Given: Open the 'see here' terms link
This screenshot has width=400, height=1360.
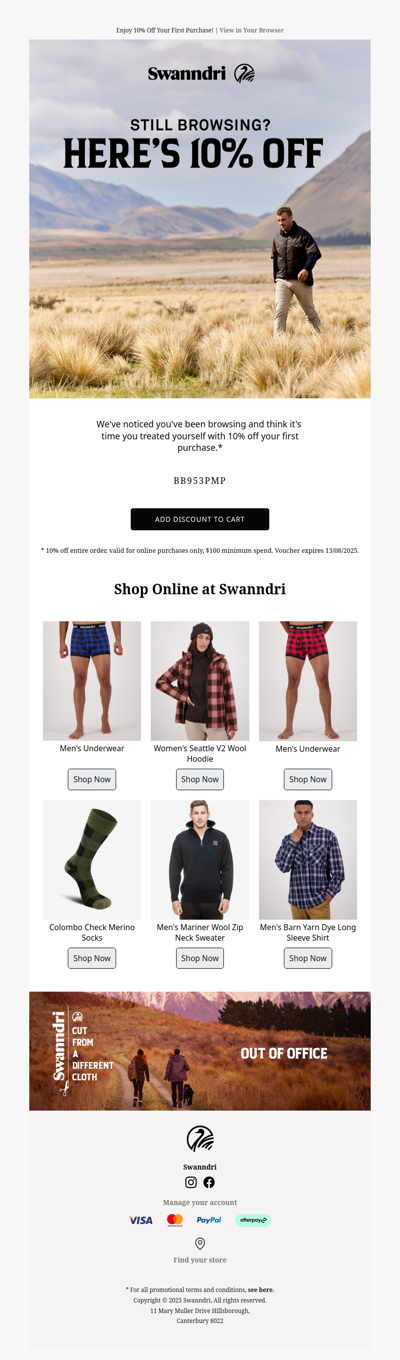Looking at the screenshot, I should [x=261, y=1290].
